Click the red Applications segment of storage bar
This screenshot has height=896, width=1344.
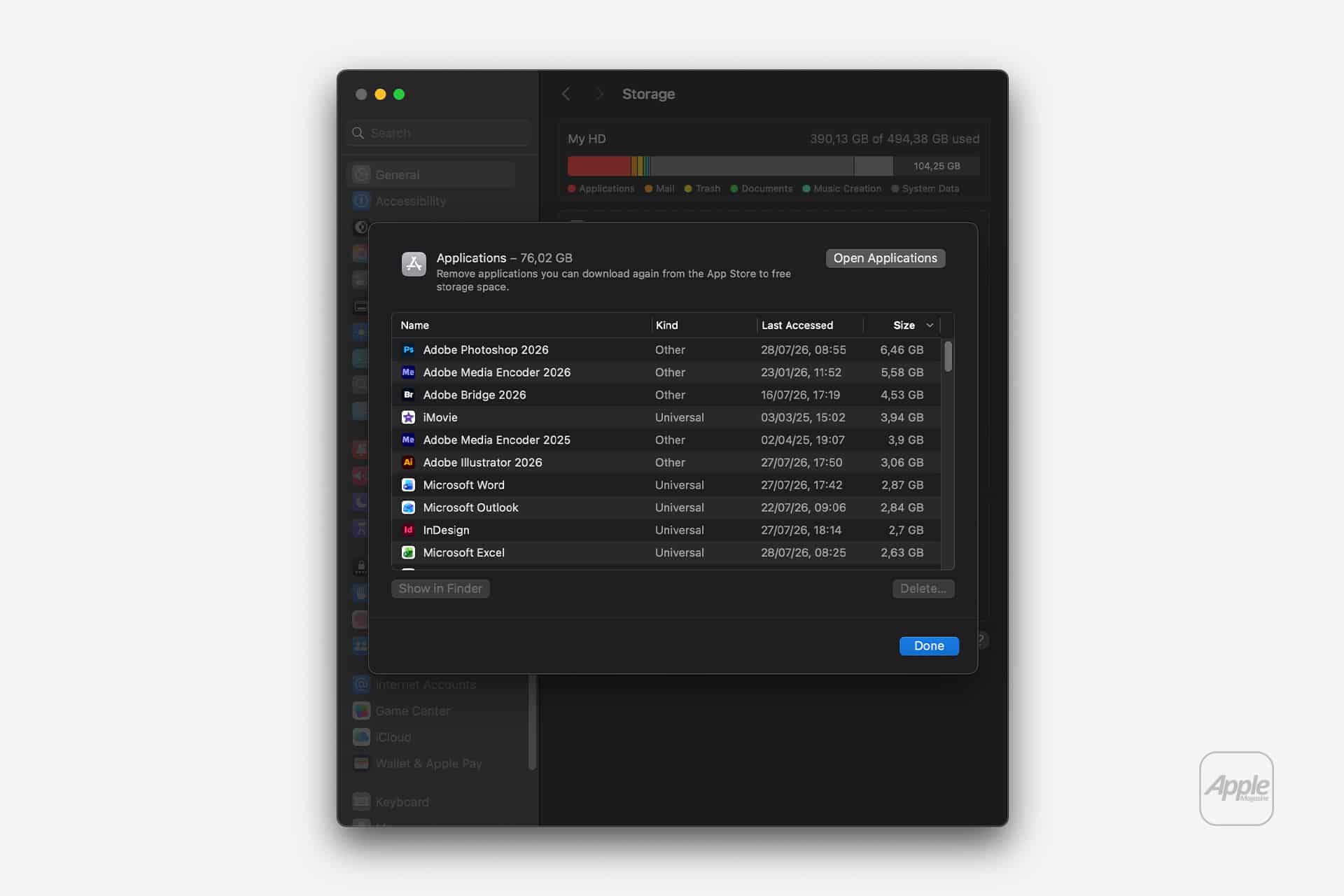coord(599,166)
